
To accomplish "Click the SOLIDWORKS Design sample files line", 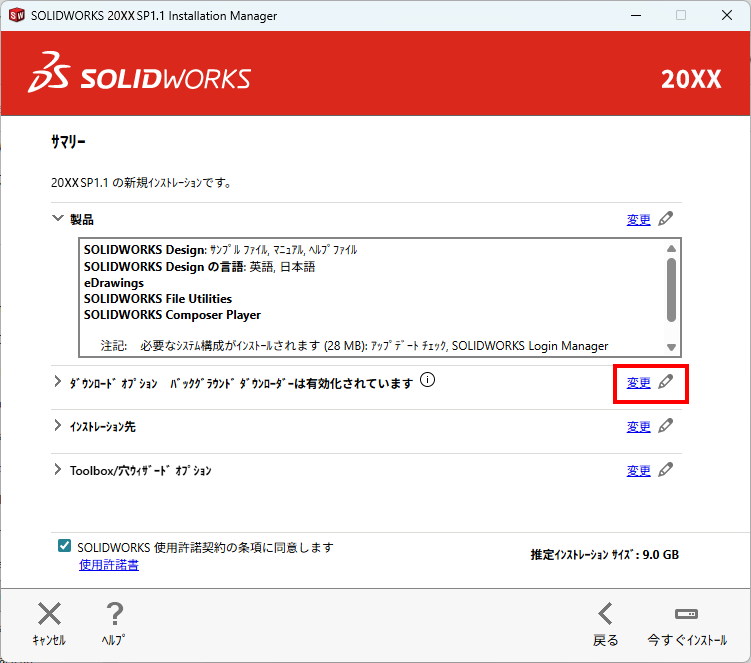I will 220,250.
